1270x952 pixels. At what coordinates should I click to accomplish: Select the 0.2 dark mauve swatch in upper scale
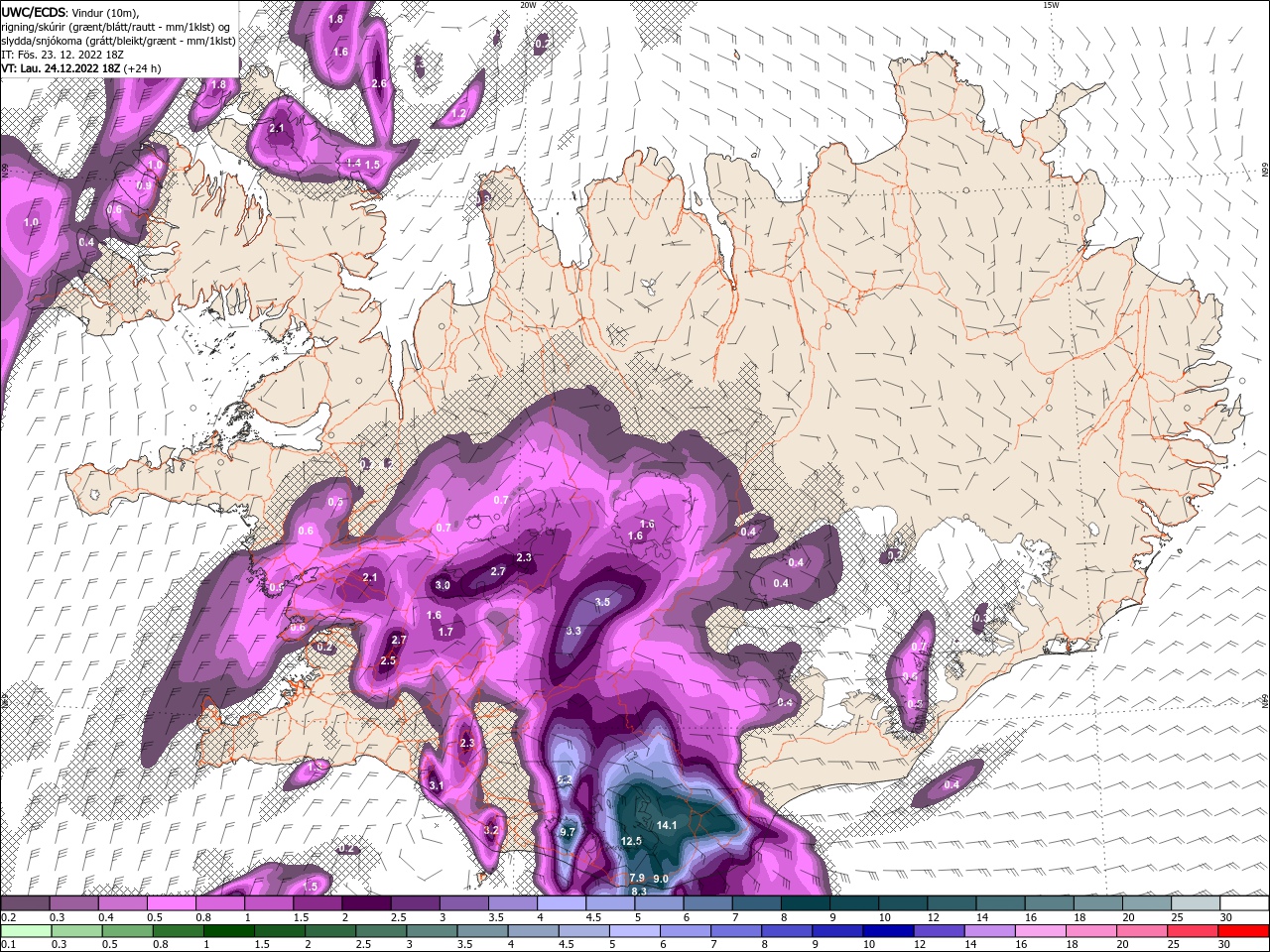click(x=25, y=903)
